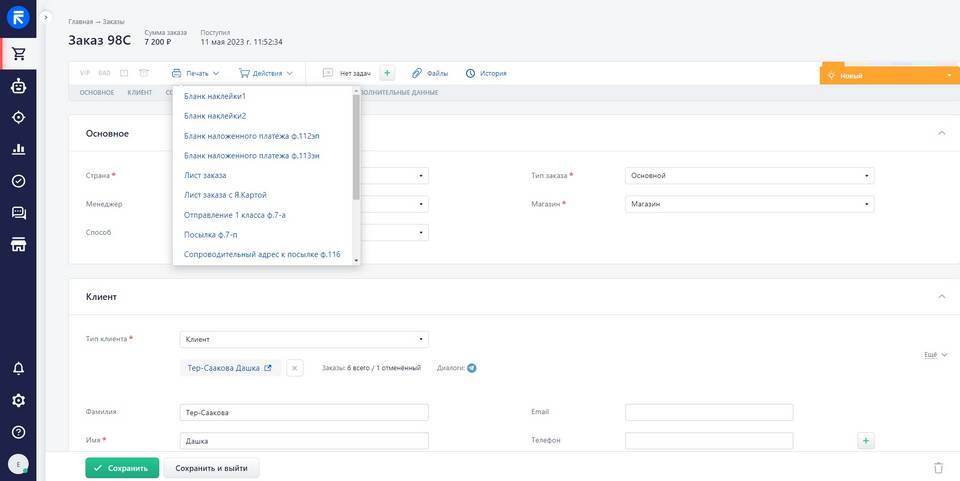The width and height of the screenshot is (960, 481).
Task: Delete the order with the trash icon
Action: click(x=938, y=468)
